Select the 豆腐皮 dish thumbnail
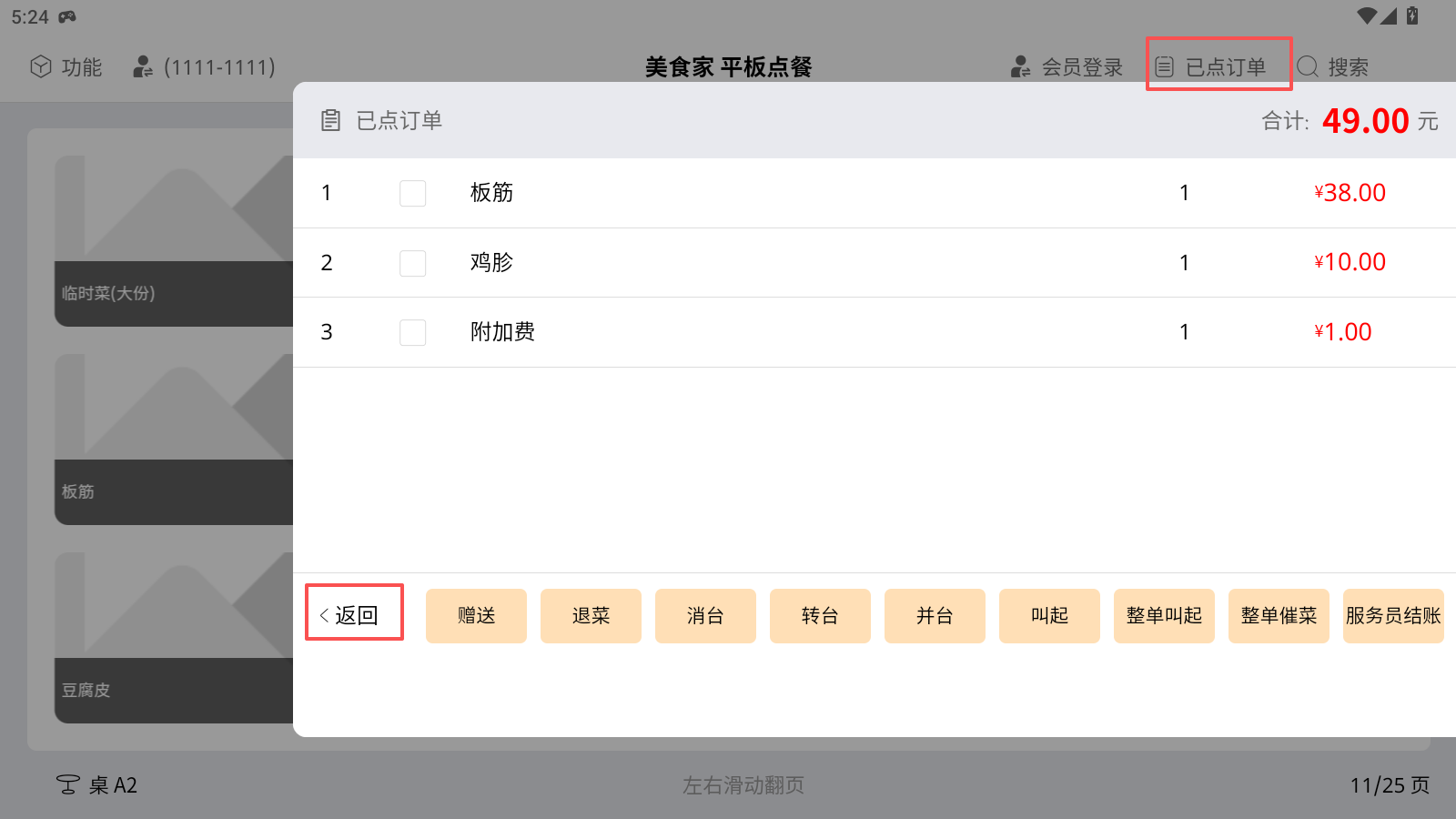This screenshot has height=819, width=1456. [173, 637]
